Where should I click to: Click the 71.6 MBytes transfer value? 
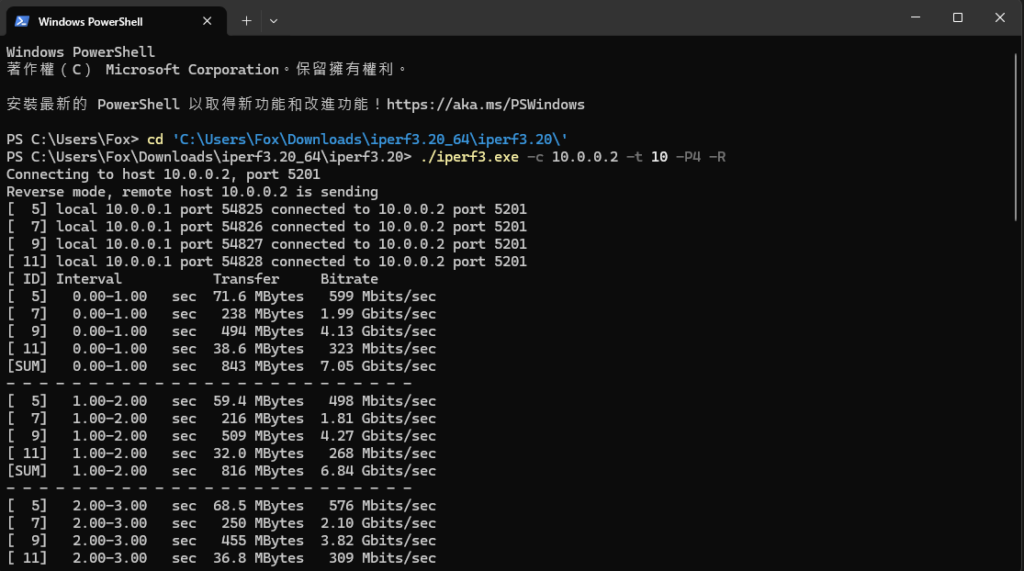tap(259, 296)
